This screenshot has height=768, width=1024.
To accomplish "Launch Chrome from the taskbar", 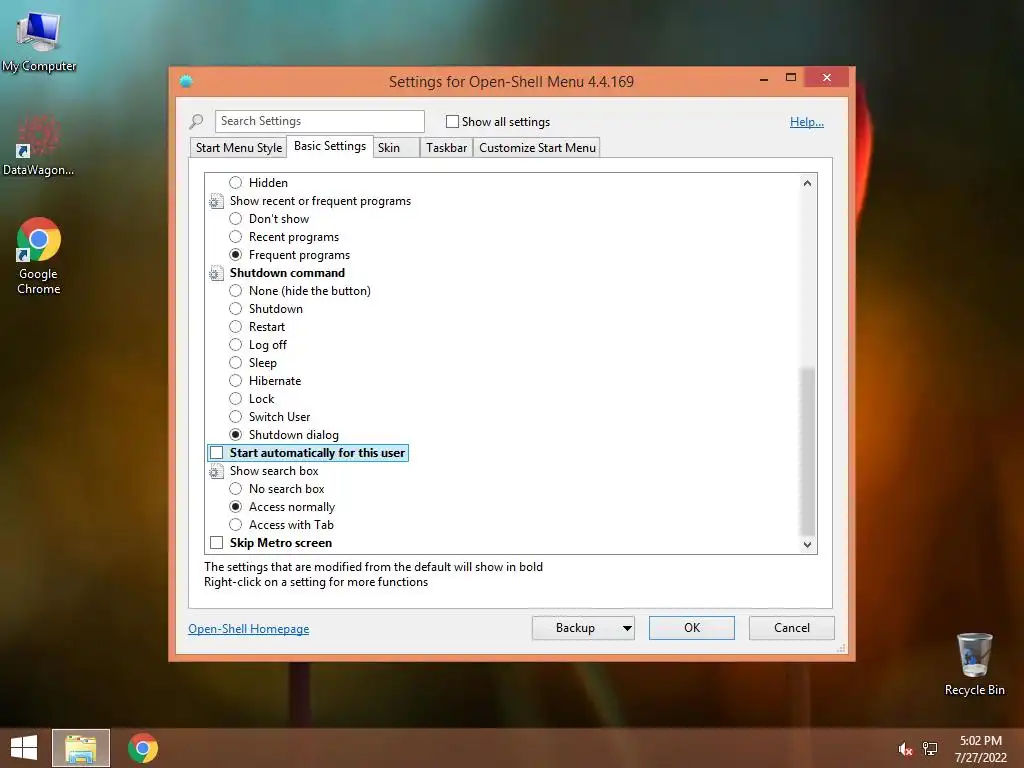I will pos(143,748).
